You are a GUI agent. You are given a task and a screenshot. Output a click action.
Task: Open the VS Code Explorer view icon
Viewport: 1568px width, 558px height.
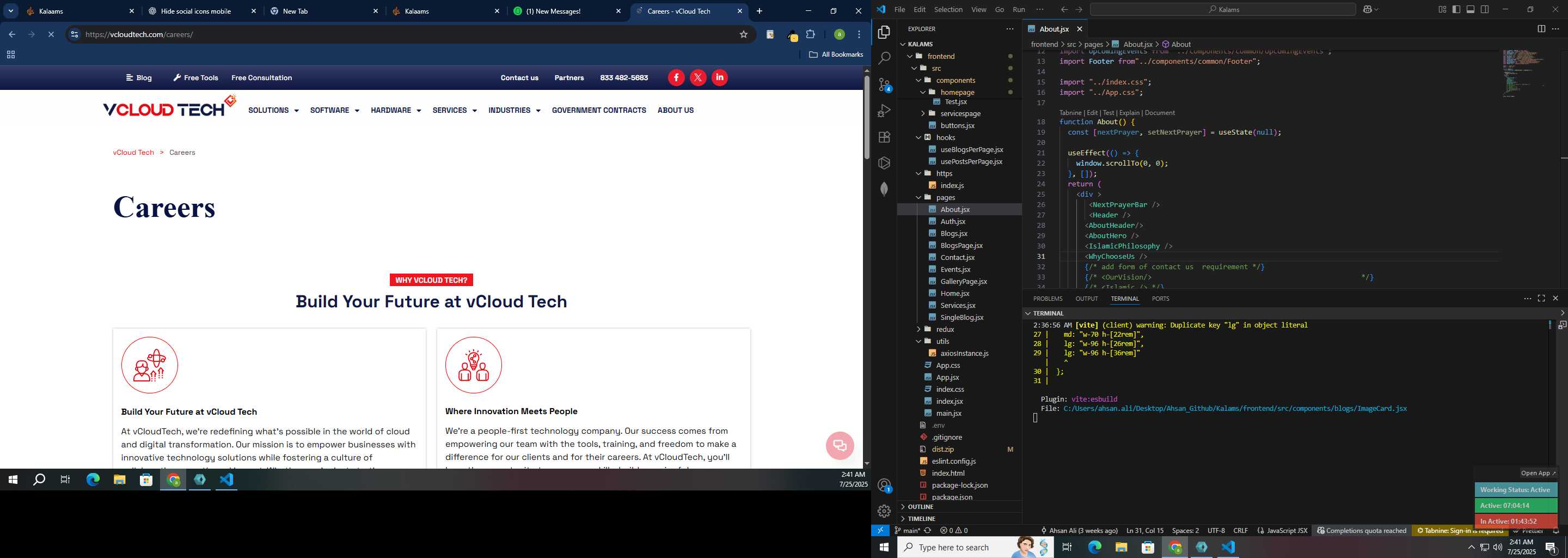[x=884, y=32]
